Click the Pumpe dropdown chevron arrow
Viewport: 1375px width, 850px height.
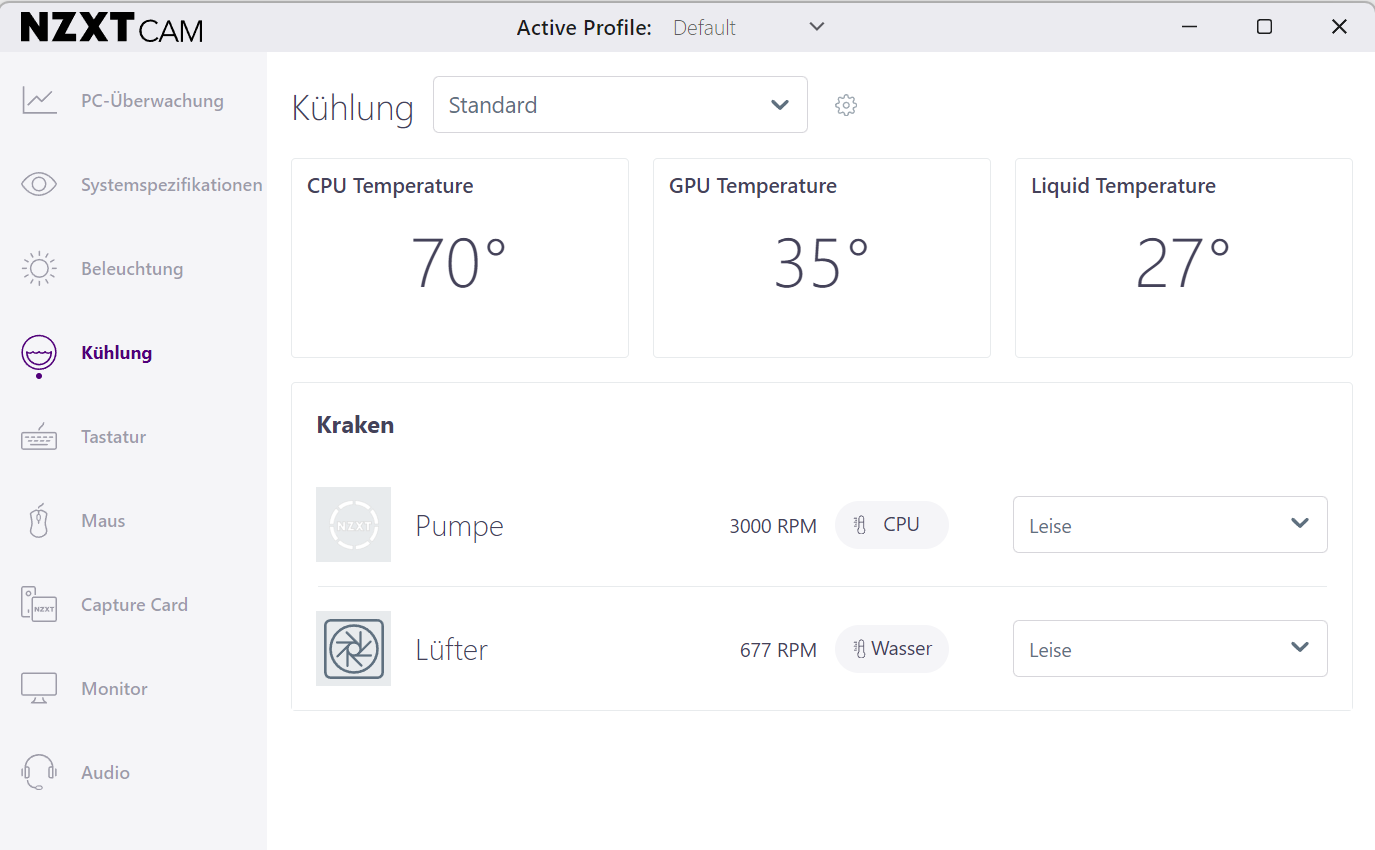(x=1300, y=523)
